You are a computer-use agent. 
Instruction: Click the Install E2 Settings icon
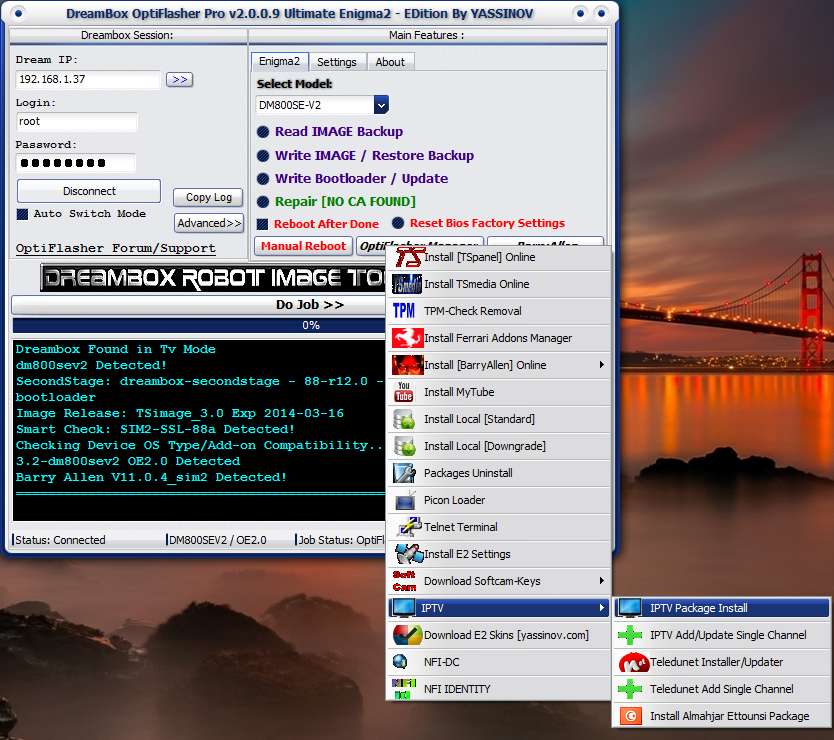point(409,554)
